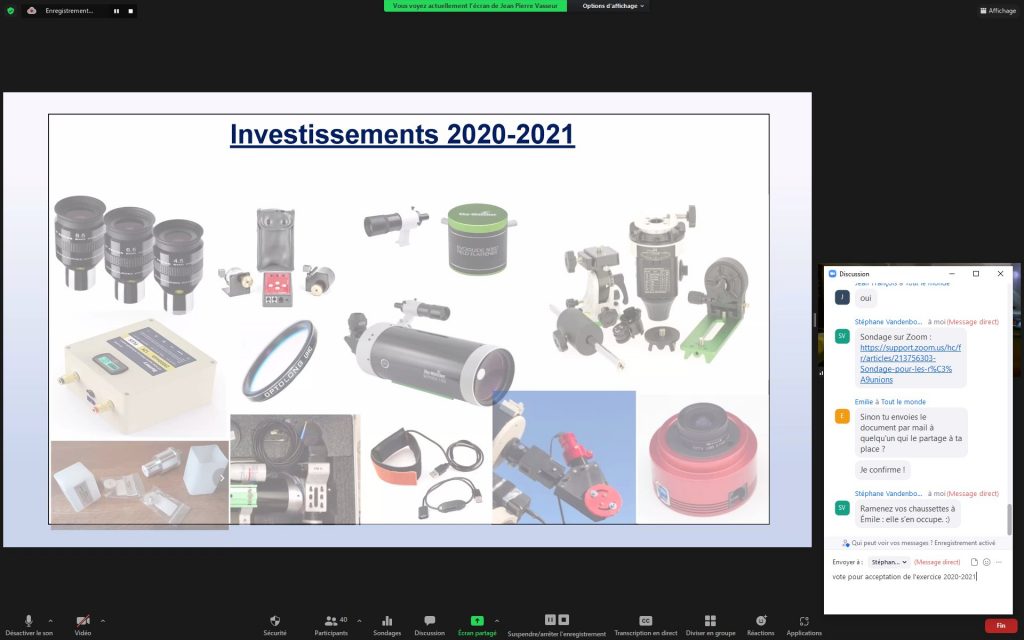The image size is (1024, 640).
Task: Click the green screen-sharing notification banner
Action: (x=475, y=6)
